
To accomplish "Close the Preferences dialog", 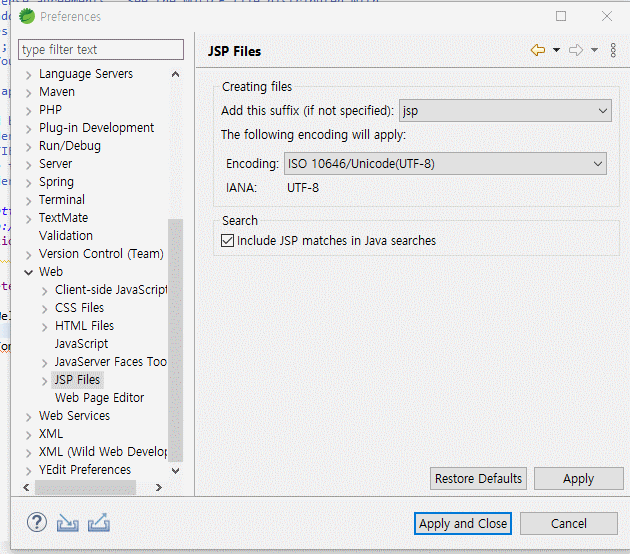I will (607, 16).
